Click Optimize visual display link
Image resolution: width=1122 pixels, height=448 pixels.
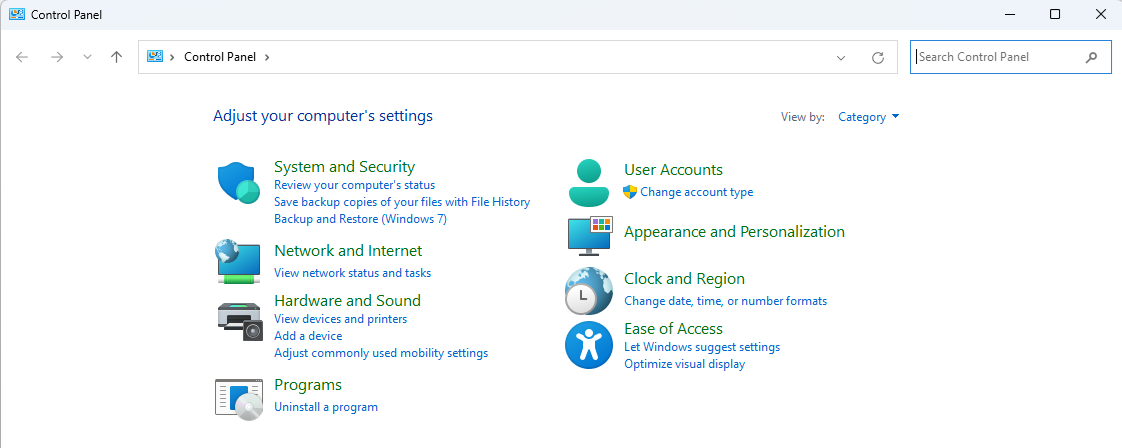tap(684, 364)
